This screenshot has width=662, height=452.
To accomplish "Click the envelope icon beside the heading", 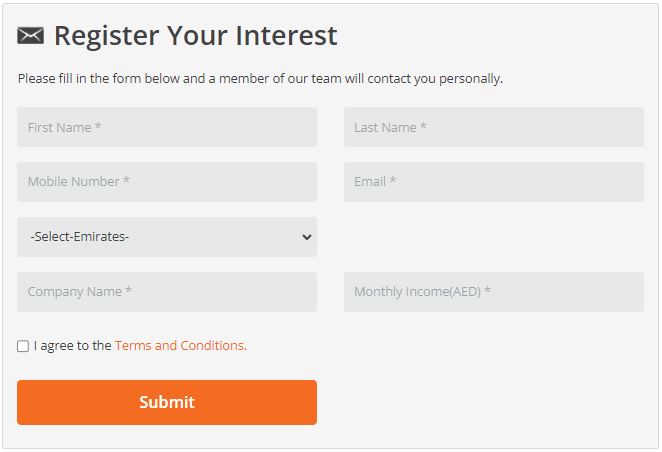I will [31, 36].
